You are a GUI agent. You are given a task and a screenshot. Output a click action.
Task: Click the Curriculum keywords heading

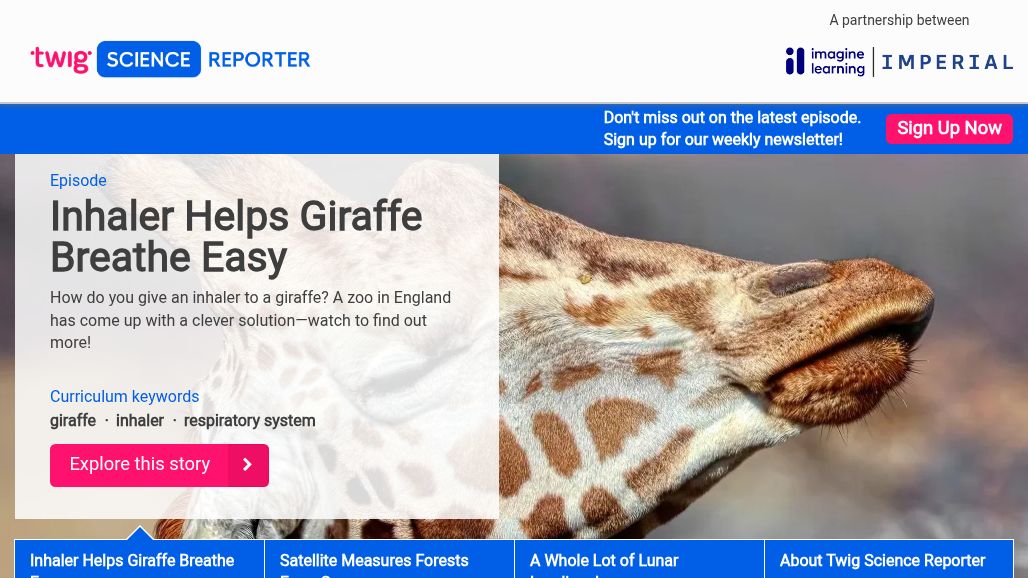(125, 396)
